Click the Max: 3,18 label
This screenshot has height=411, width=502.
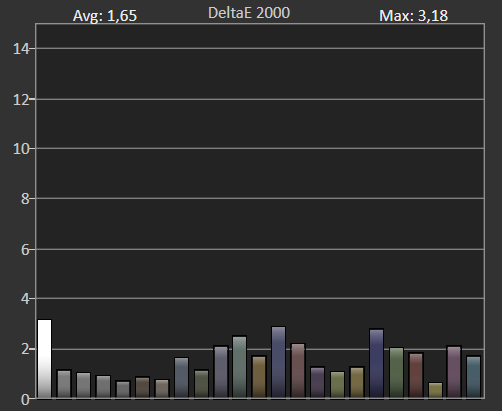point(413,16)
